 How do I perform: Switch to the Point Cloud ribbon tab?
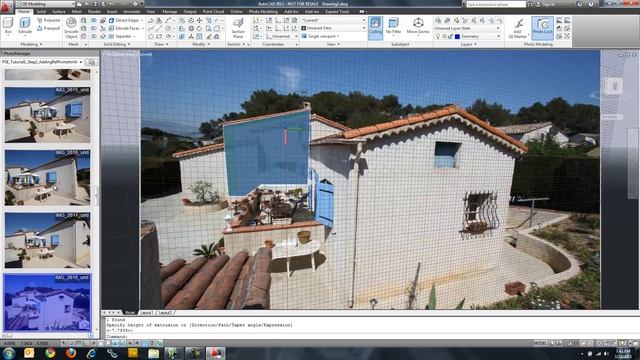(x=213, y=11)
